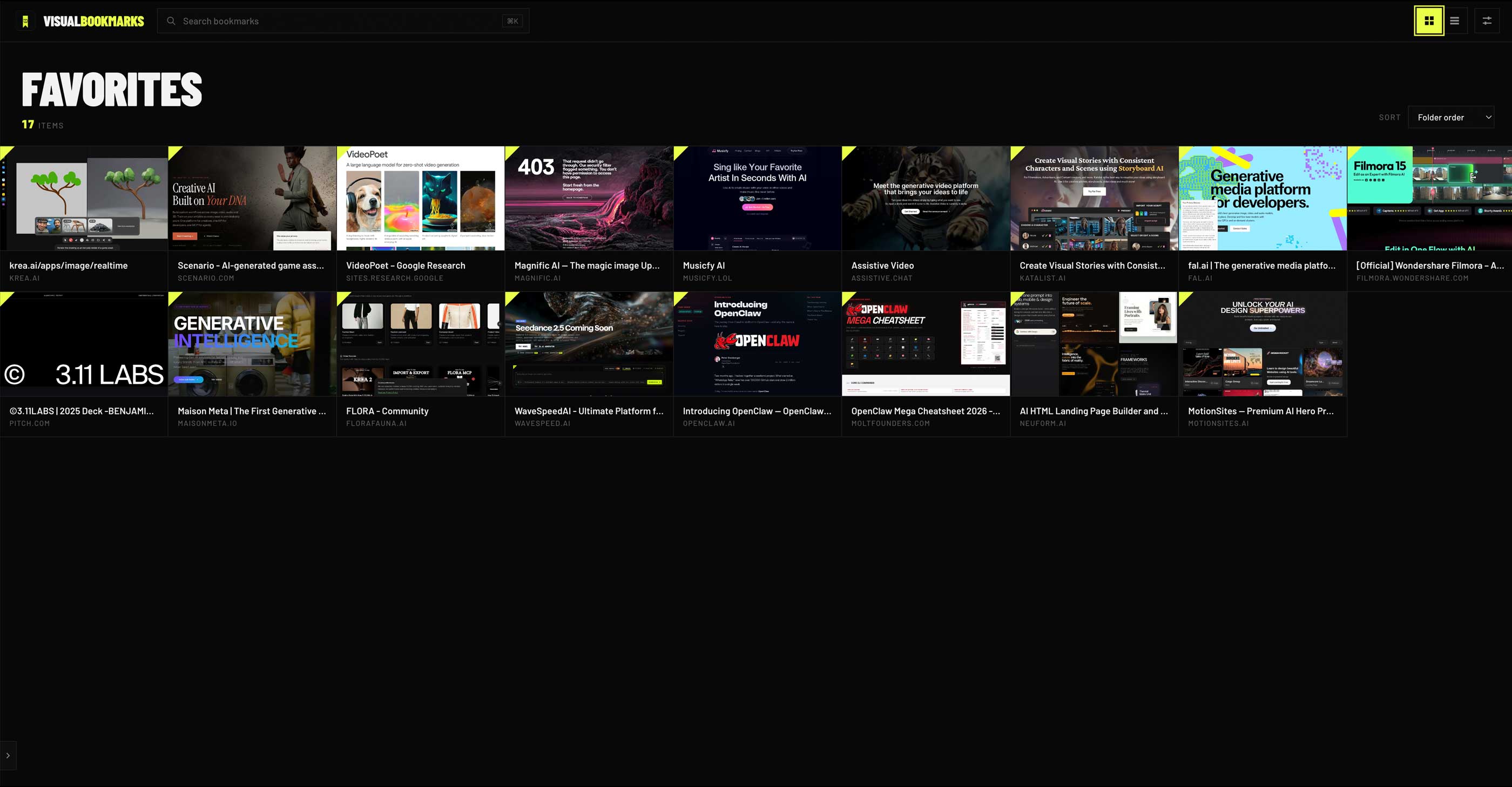Click the PITCH.COM domain label
The image size is (1512, 787).
tap(29, 423)
